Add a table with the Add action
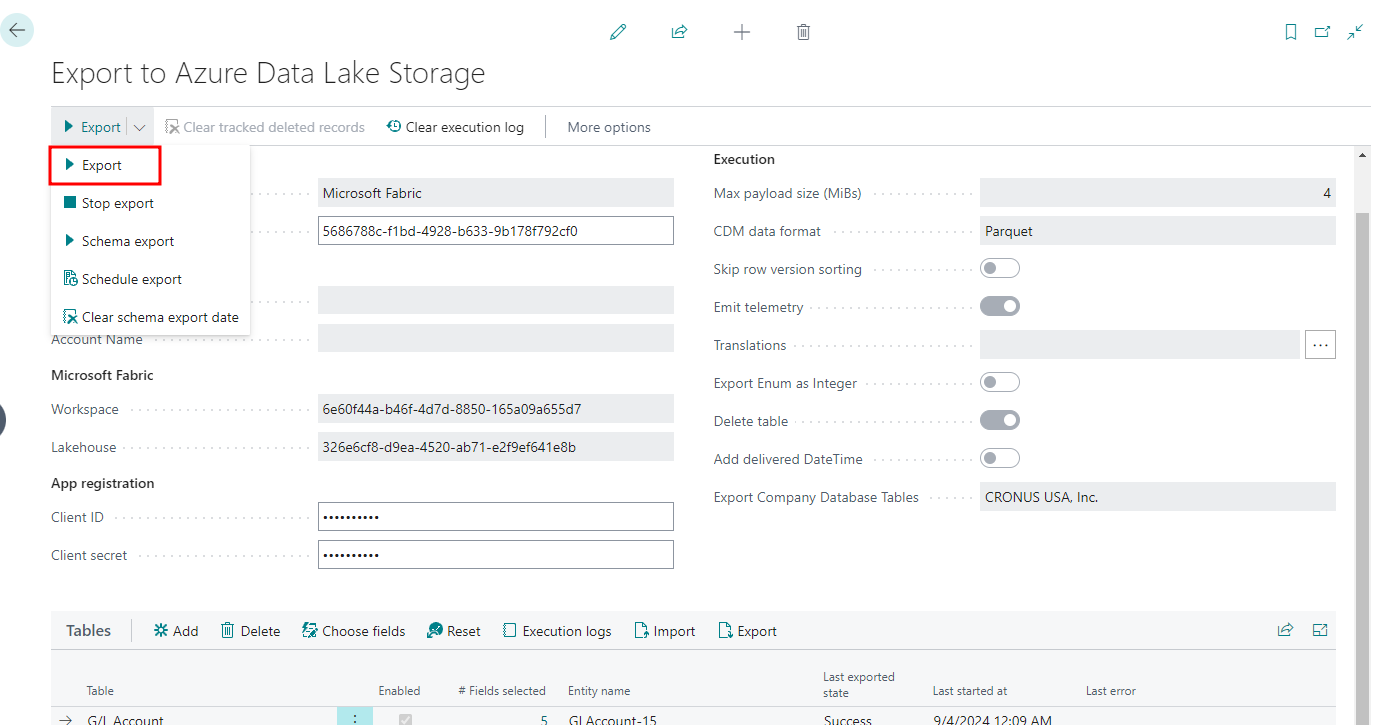 176,631
